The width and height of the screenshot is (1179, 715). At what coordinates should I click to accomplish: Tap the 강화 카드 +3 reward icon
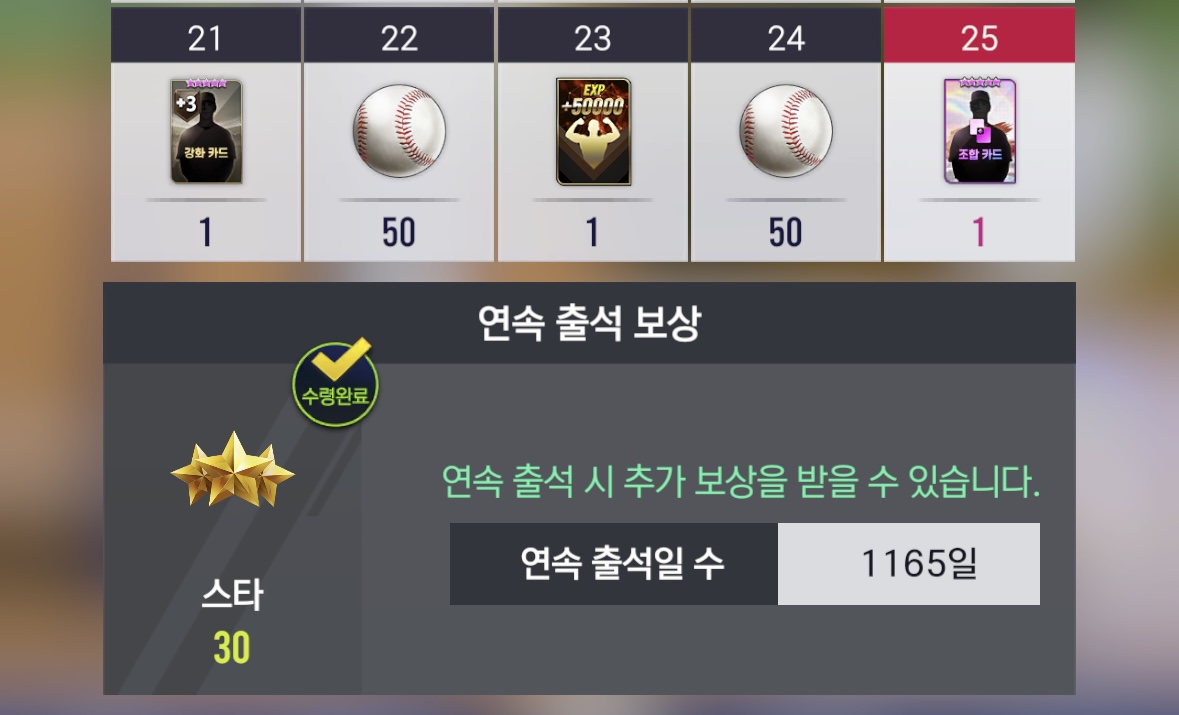(x=206, y=131)
